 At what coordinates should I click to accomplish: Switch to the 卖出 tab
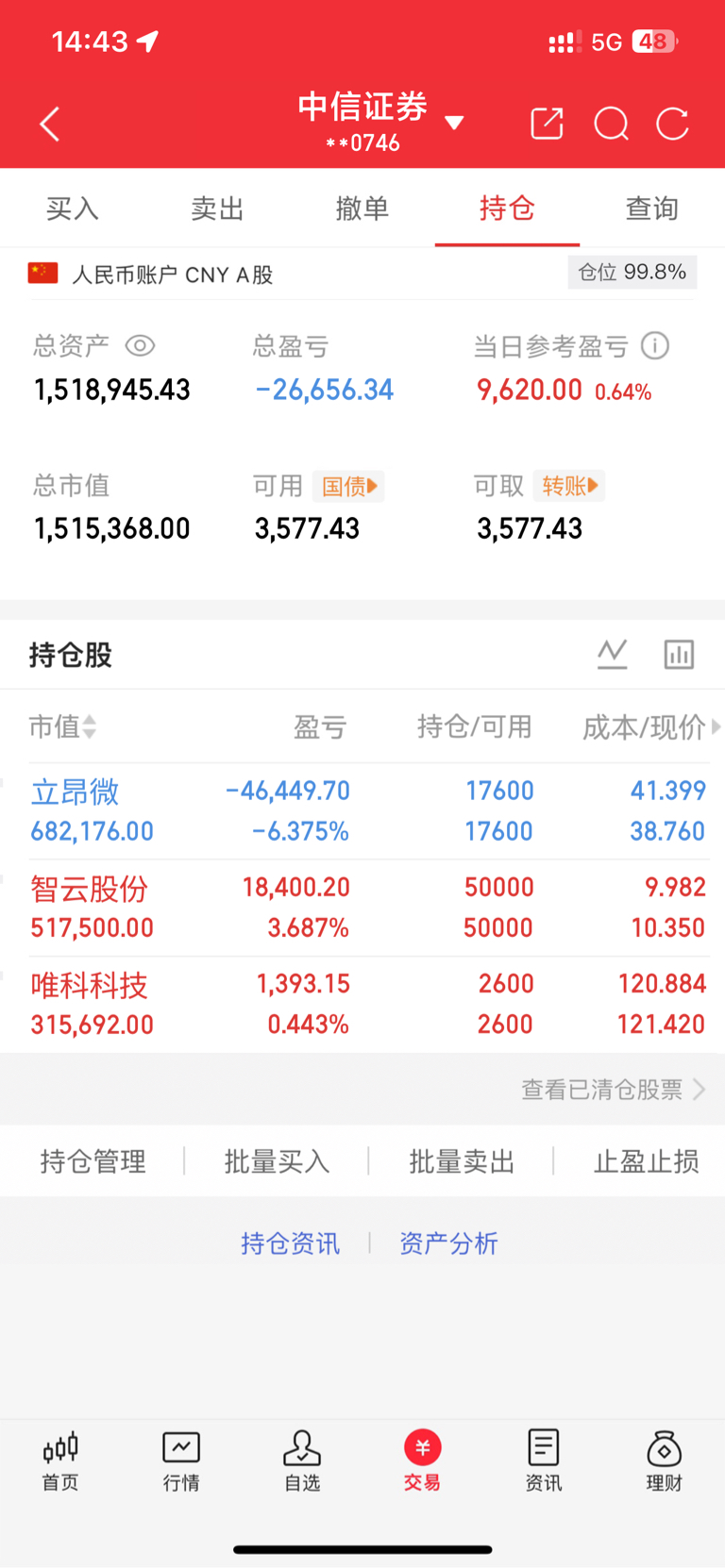[x=217, y=209]
